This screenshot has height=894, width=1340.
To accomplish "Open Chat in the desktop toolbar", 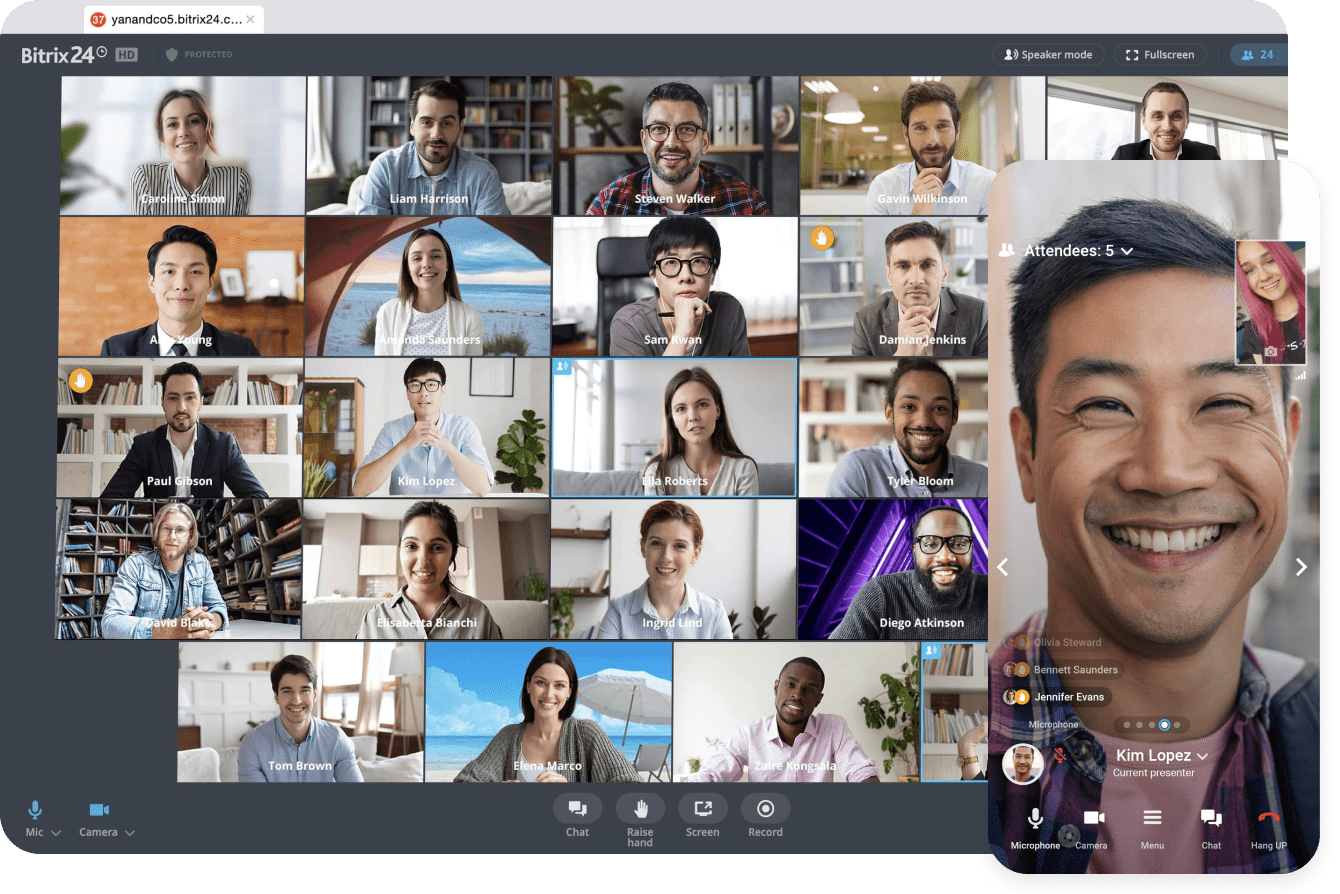I will pos(577,809).
